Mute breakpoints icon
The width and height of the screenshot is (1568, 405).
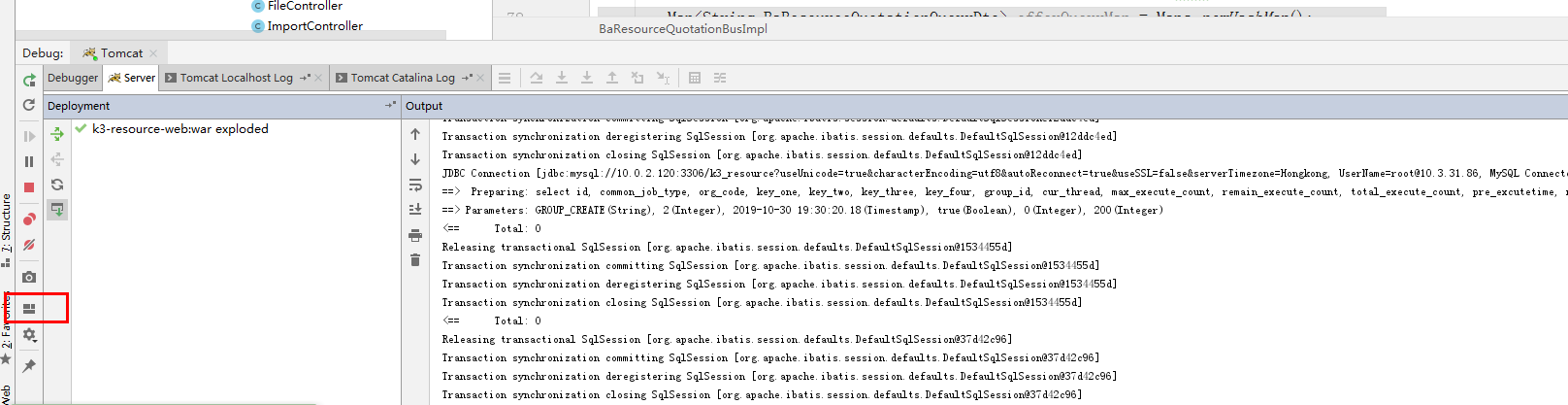point(29,245)
